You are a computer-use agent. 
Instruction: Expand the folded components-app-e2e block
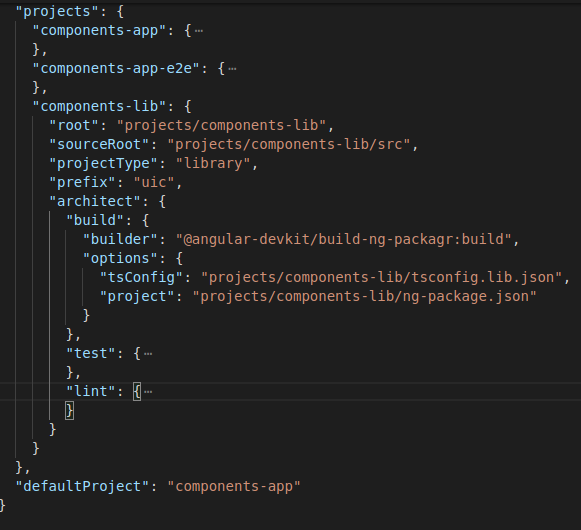click(x=232, y=69)
